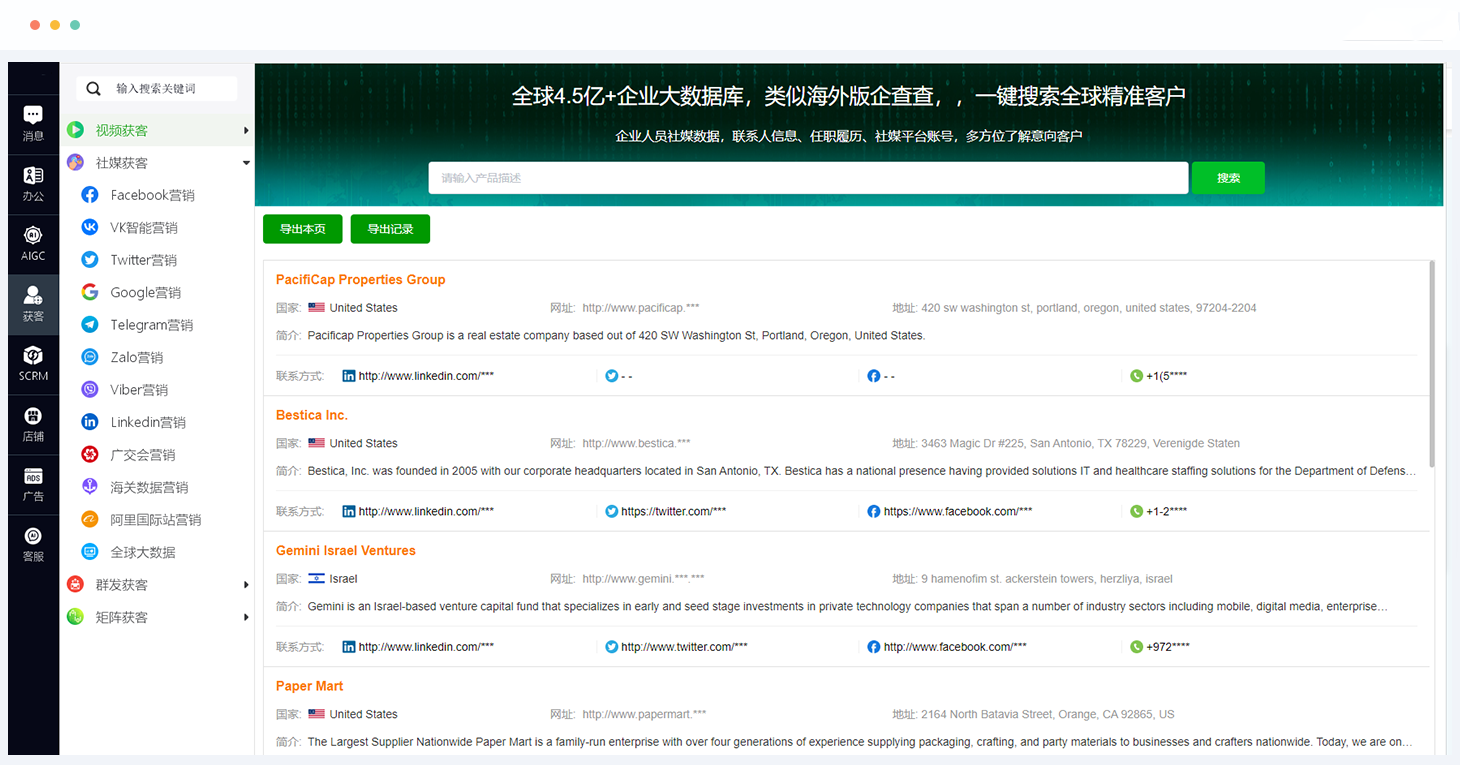Open the SCRM icon in left rail
Screen dimensions: 1460x765
(33, 363)
